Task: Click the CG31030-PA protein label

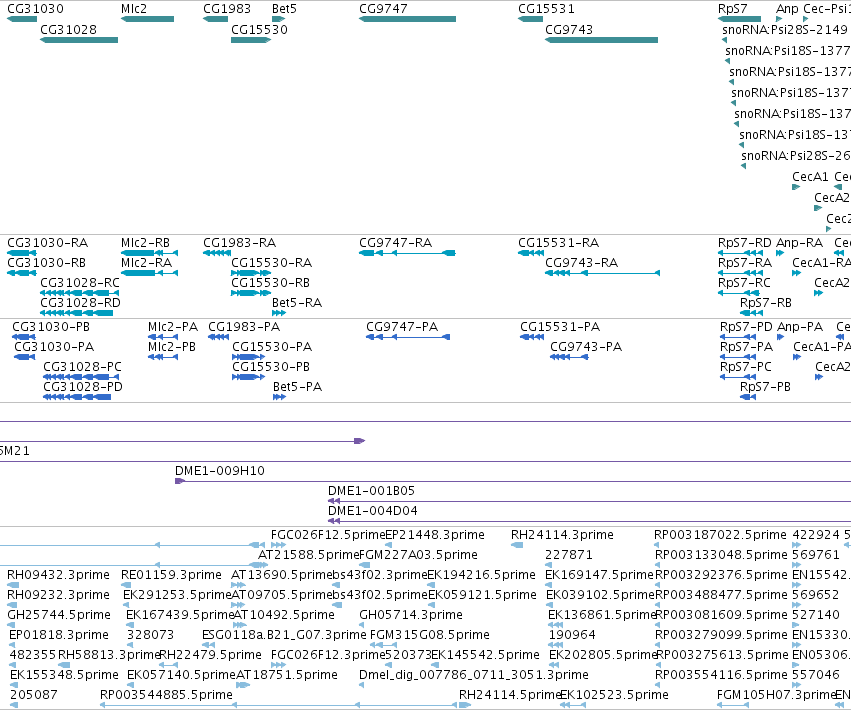Action: tap(54, 347)
